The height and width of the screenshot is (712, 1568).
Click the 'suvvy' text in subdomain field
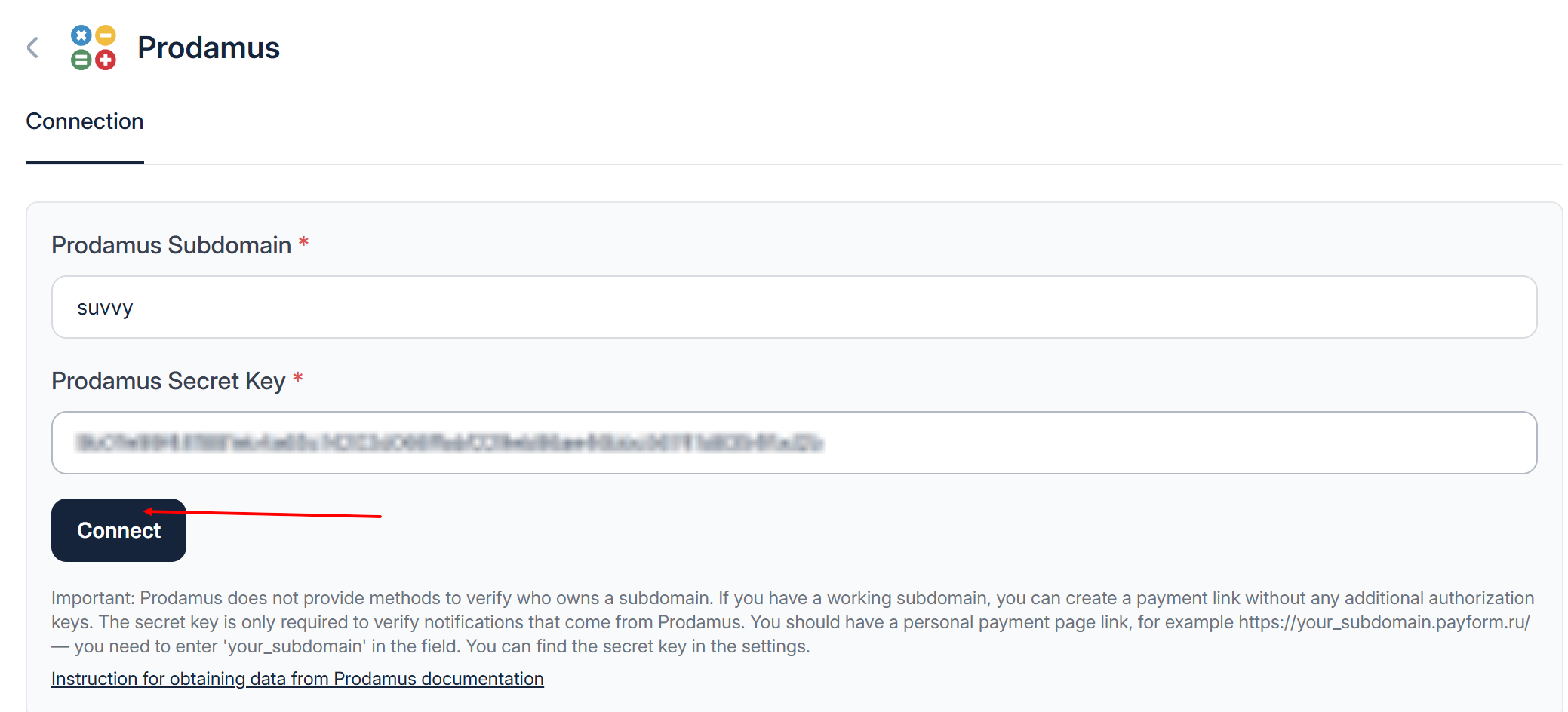[x=105, y=308]
